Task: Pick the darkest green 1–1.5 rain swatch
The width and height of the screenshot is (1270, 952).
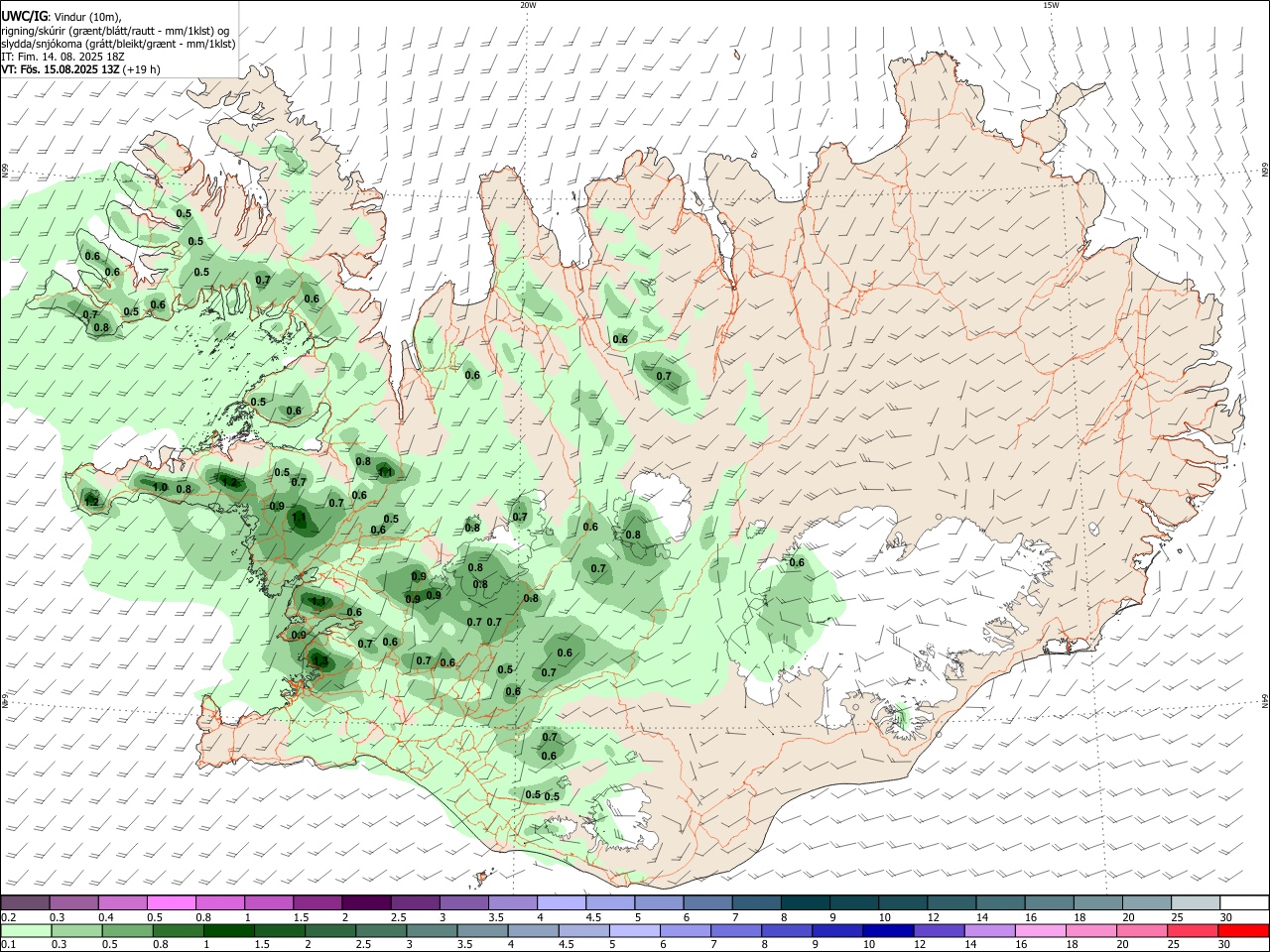Action: click(x=229, y=930)
